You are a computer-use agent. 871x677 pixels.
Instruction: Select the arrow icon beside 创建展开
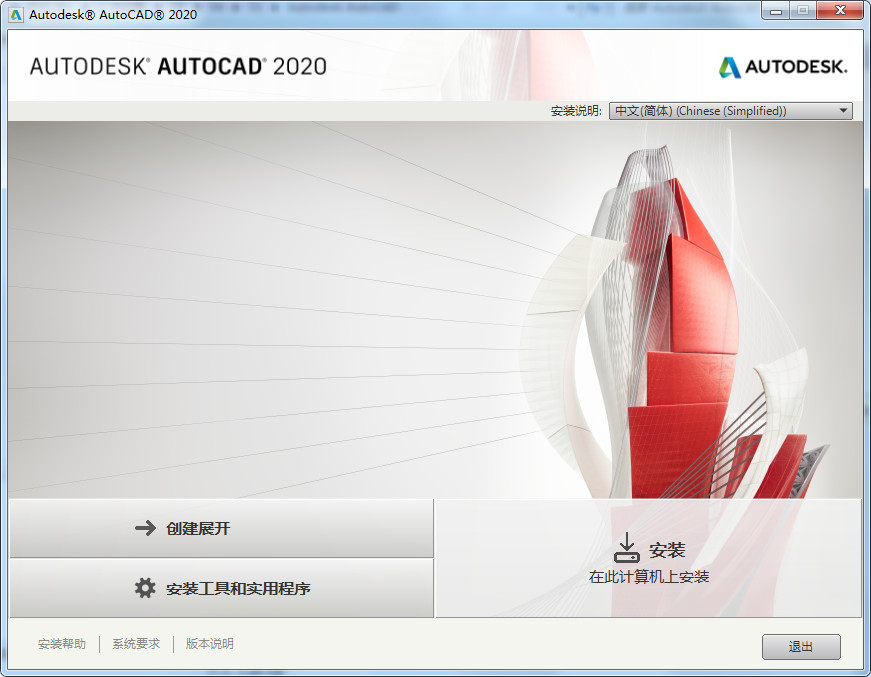[142, 529]
